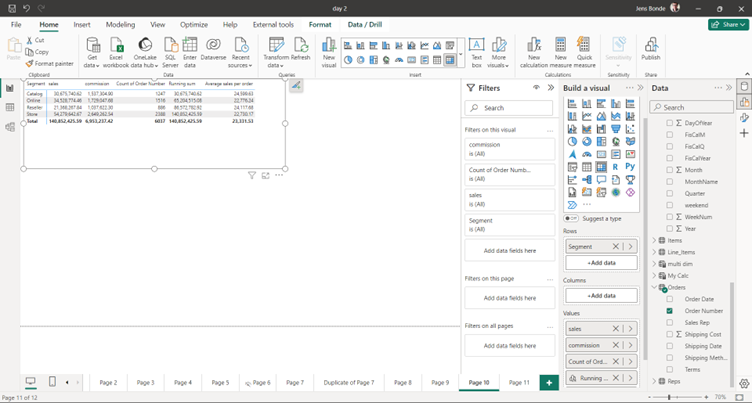
Task: Turn on Suggest a type toggle
Action: tap(571, 218)
